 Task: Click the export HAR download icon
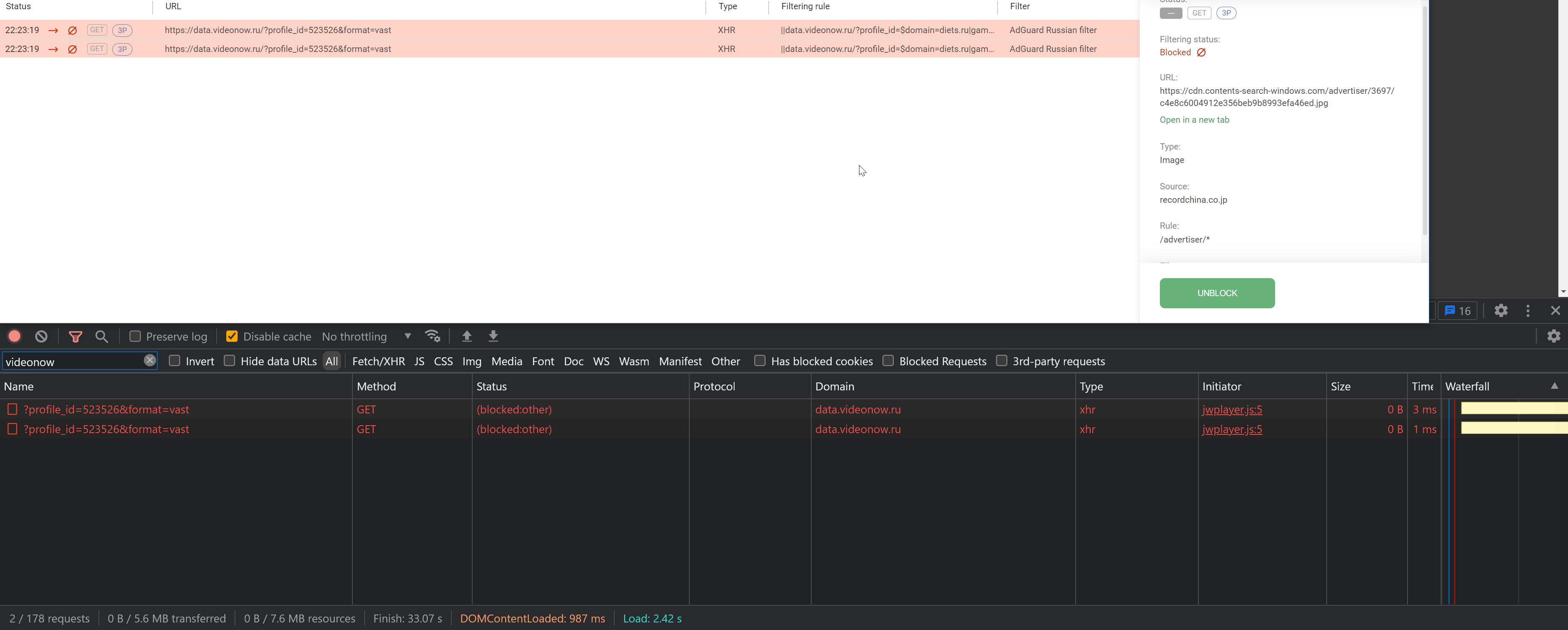point(493,336)
